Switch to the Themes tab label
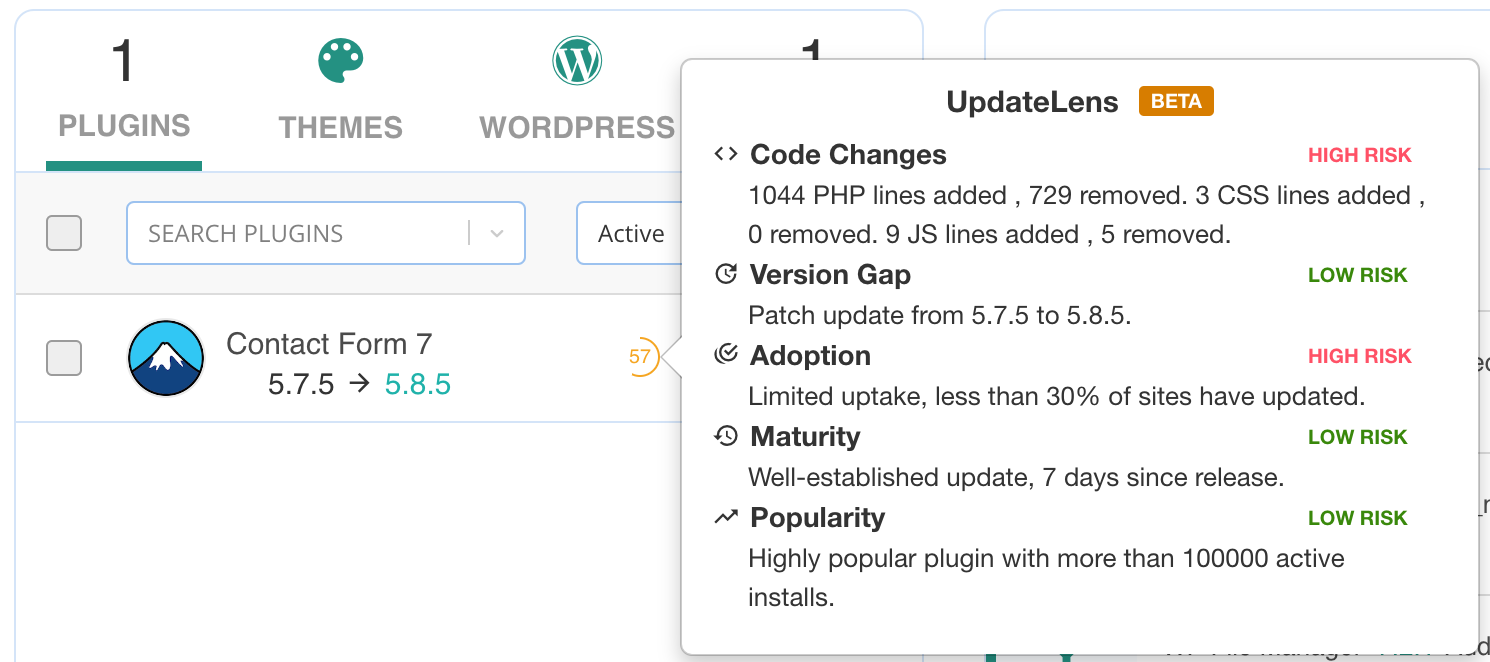The width and height of the screenshot is (1490, 662). [x=341, y=128]
